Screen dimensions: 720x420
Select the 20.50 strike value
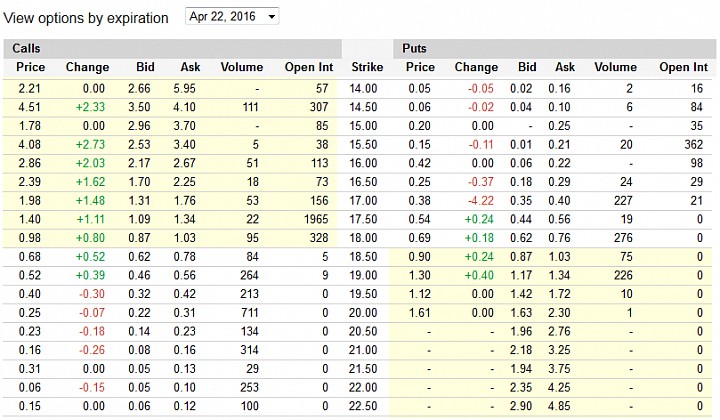pos(363,331)
